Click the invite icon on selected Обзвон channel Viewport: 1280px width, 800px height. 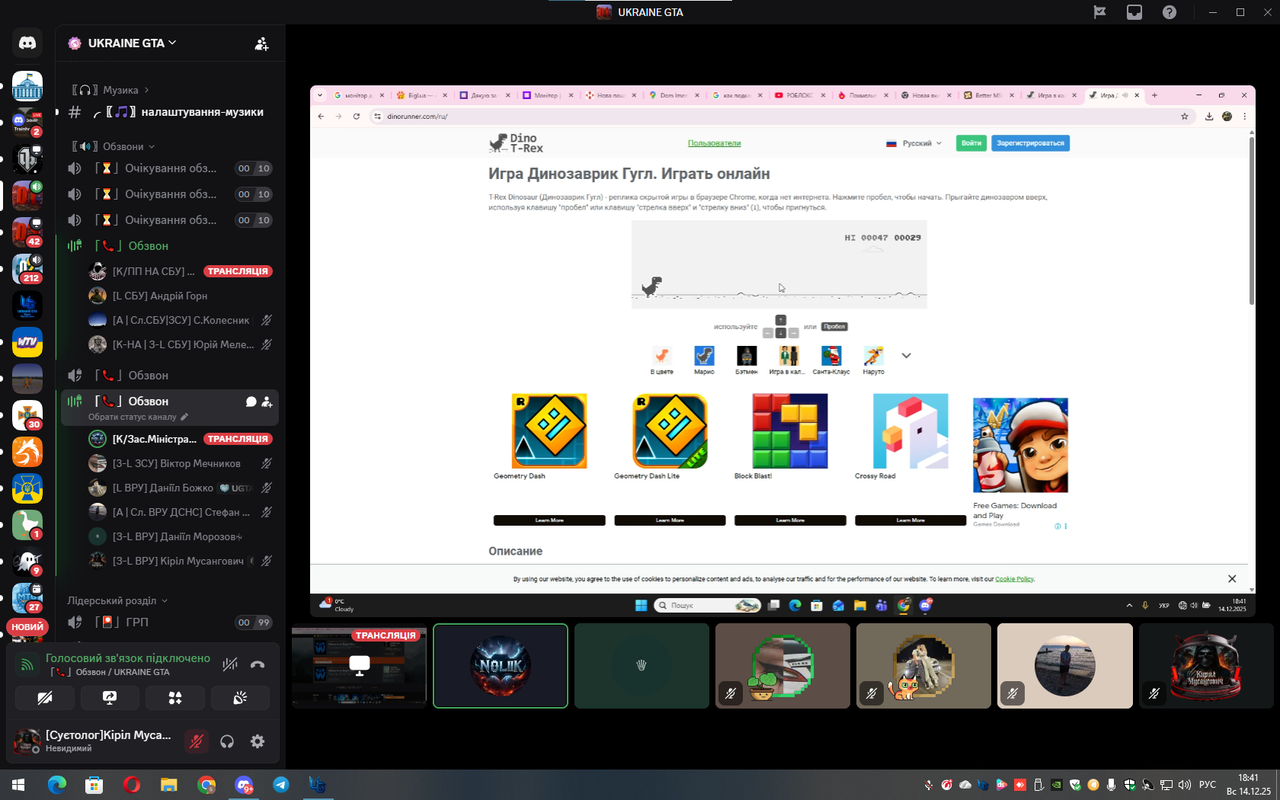267,401
